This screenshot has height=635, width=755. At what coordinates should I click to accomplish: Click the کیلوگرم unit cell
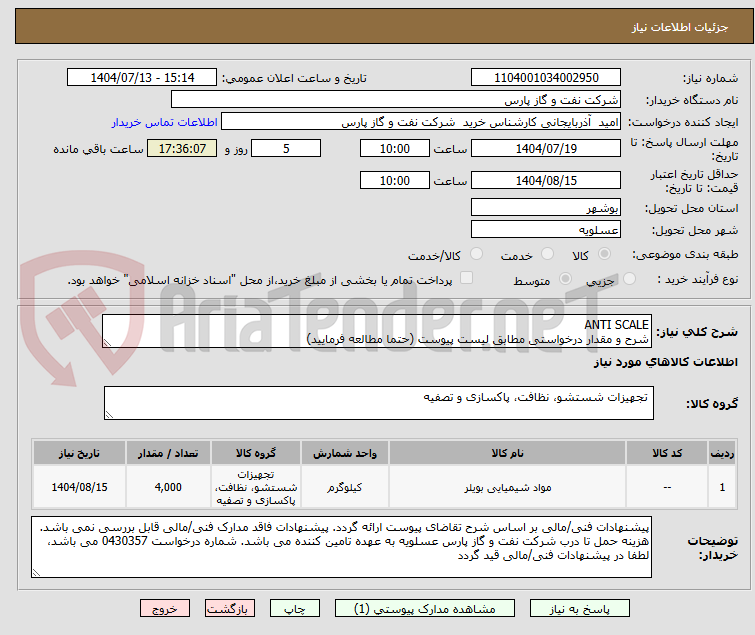(x=345, y=487)
